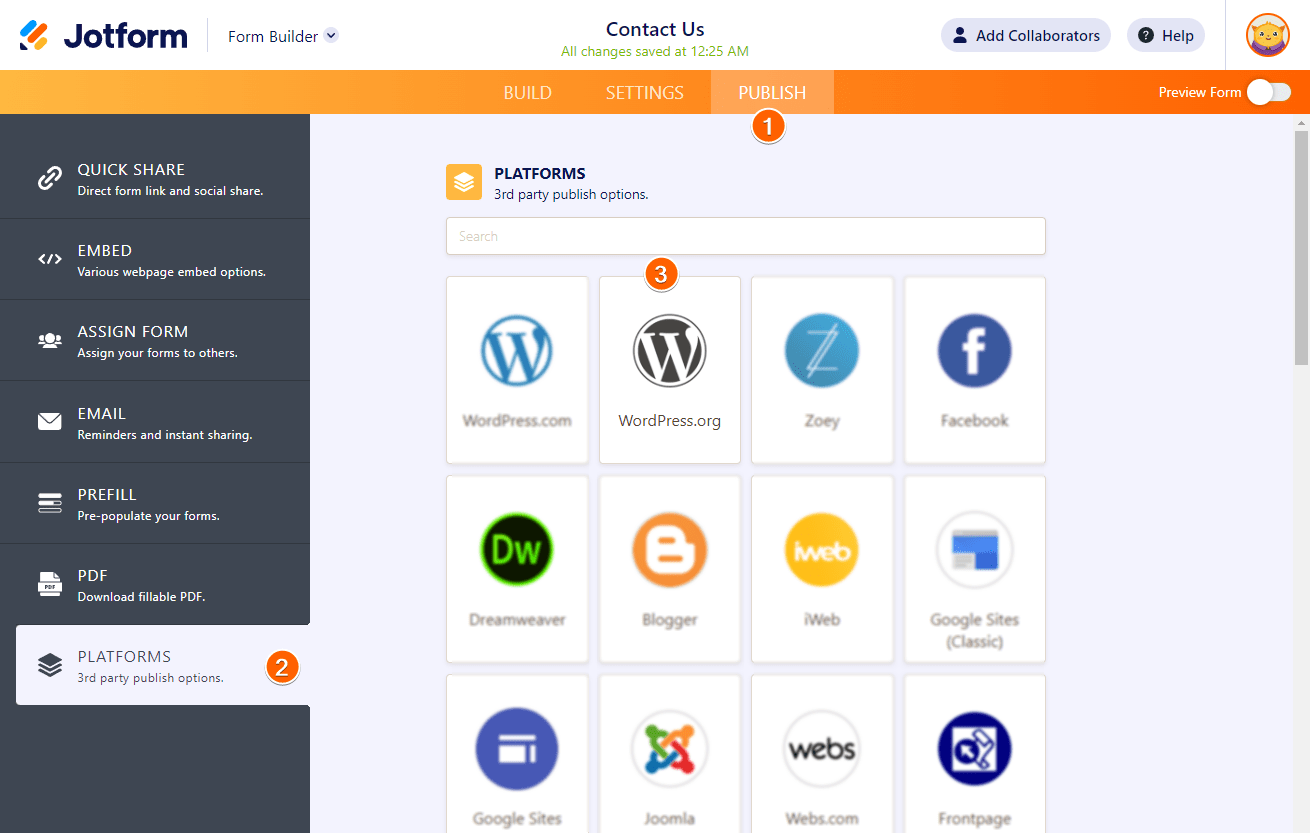
Task: Open the Prefill sidebar section
Action: pos(155,503)
